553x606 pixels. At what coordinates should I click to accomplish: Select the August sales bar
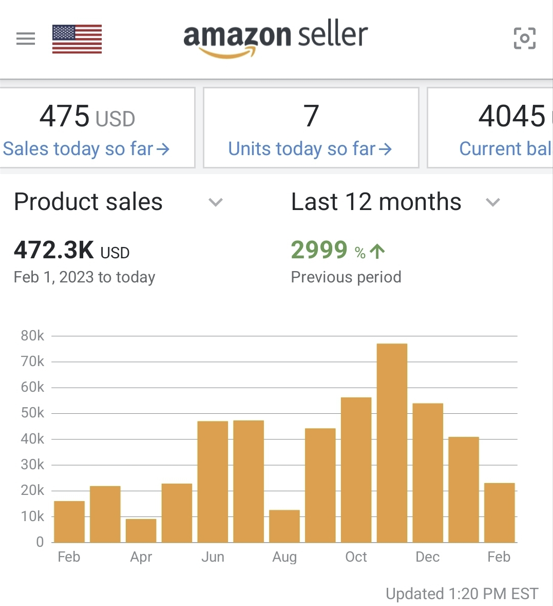tap(284, 526)
